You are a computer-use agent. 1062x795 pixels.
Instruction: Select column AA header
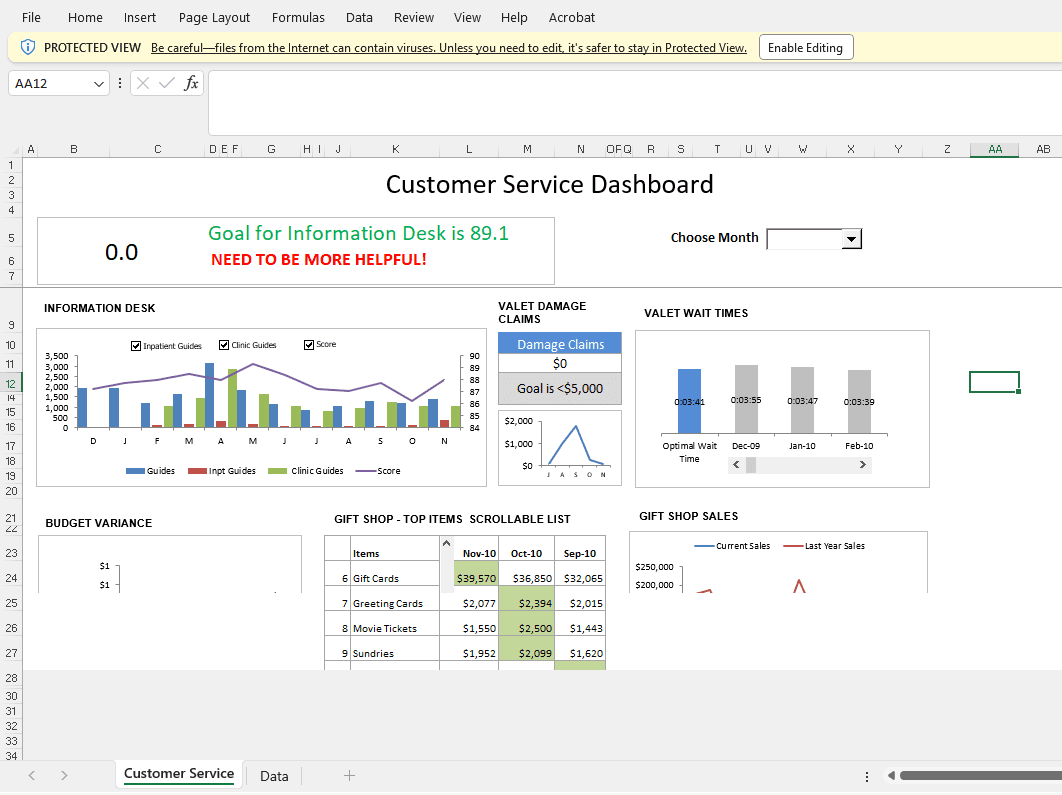click(x=994, y=150)
